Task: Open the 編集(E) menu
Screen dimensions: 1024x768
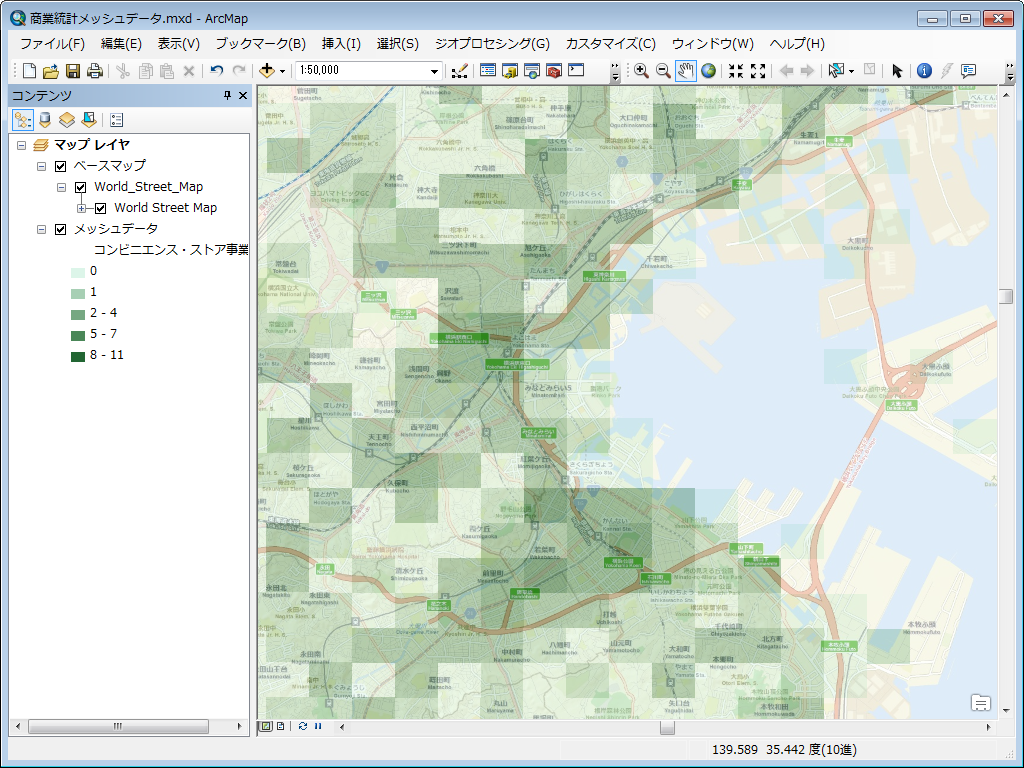Action: point(121,44)
